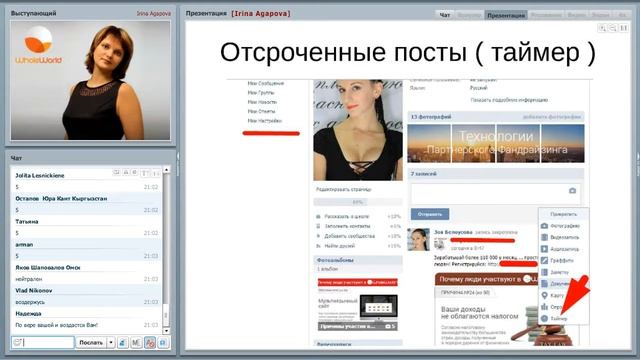The height and width of the screenshot is (360, 640).
Task: Click the Мои Группы link in slide sidebar
Action: (x=261, y=93)
